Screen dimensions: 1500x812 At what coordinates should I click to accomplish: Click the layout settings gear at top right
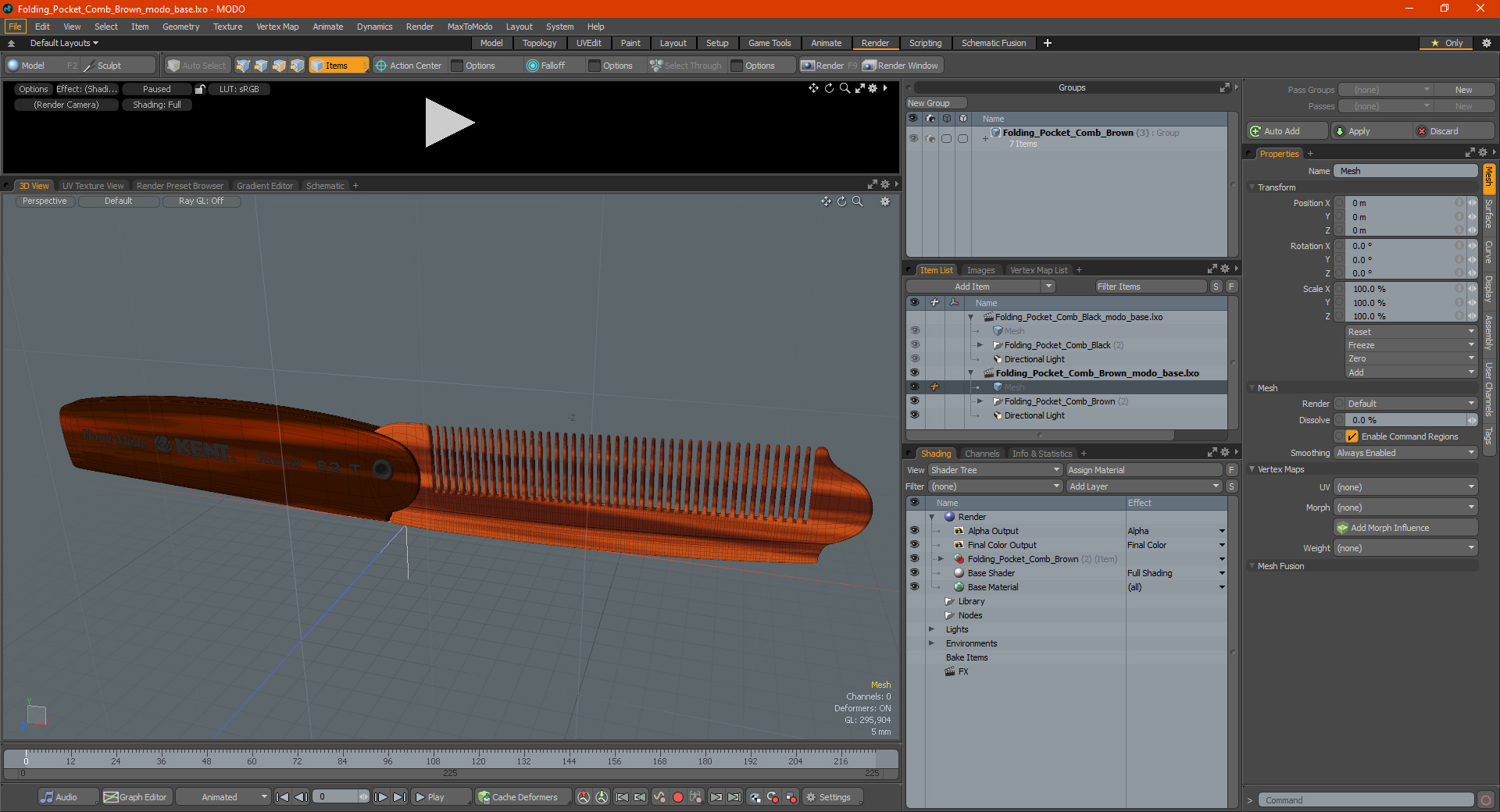click(1486, 43)
